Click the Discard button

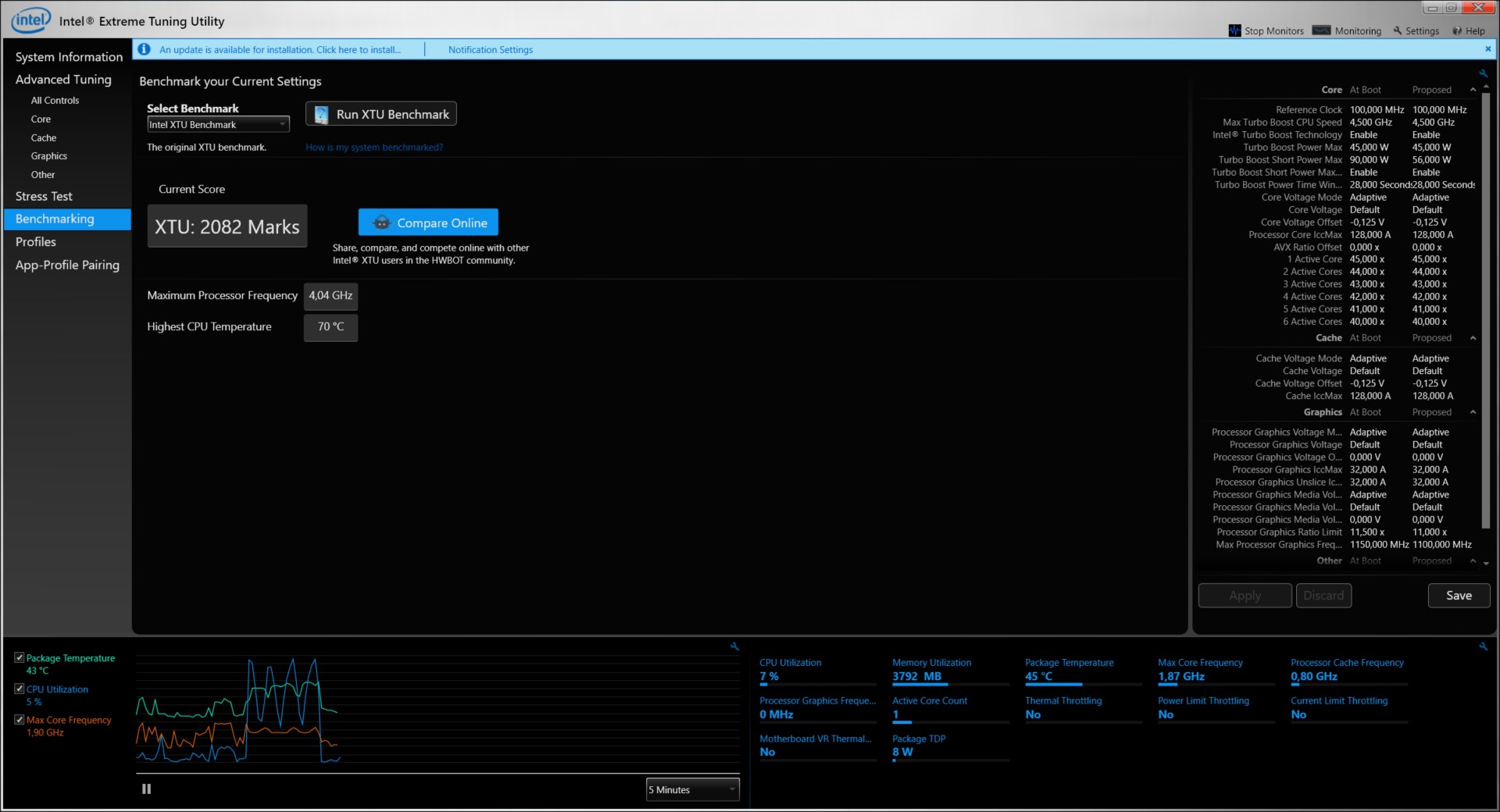pyautogui.click(x=1323, y=596)
